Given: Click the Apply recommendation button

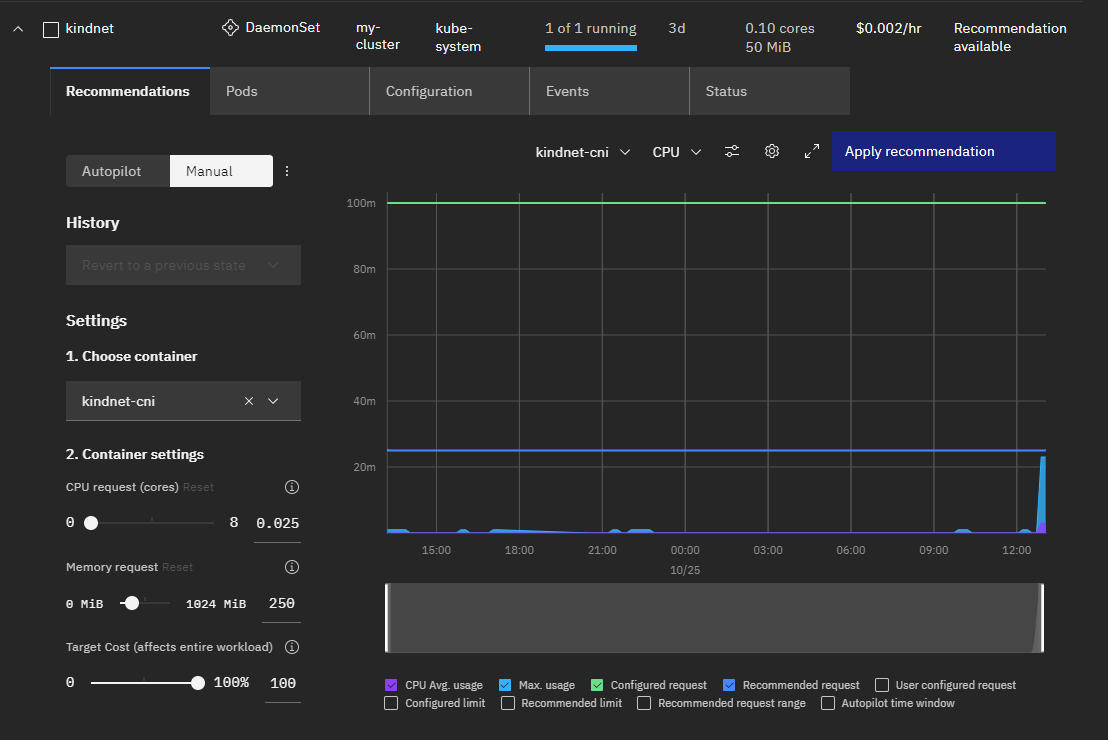Looking at the screenshot, I should [x=943, y=152].
